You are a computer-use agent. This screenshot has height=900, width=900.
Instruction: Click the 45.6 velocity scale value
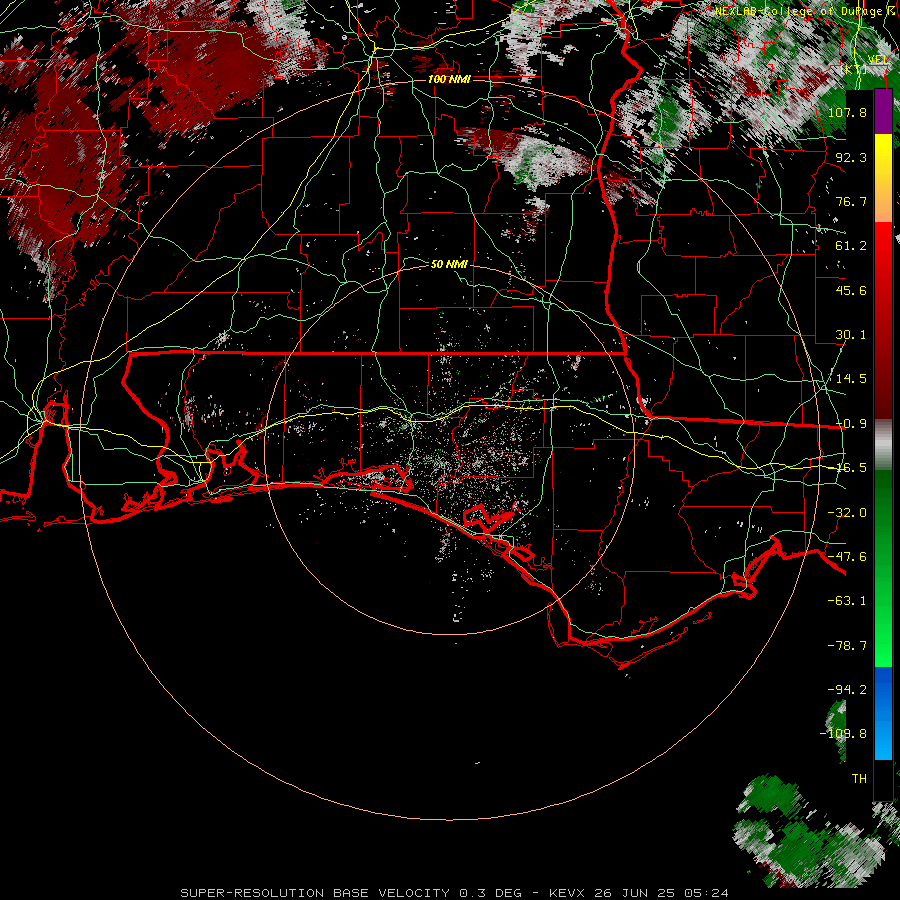tap(851, 290)
